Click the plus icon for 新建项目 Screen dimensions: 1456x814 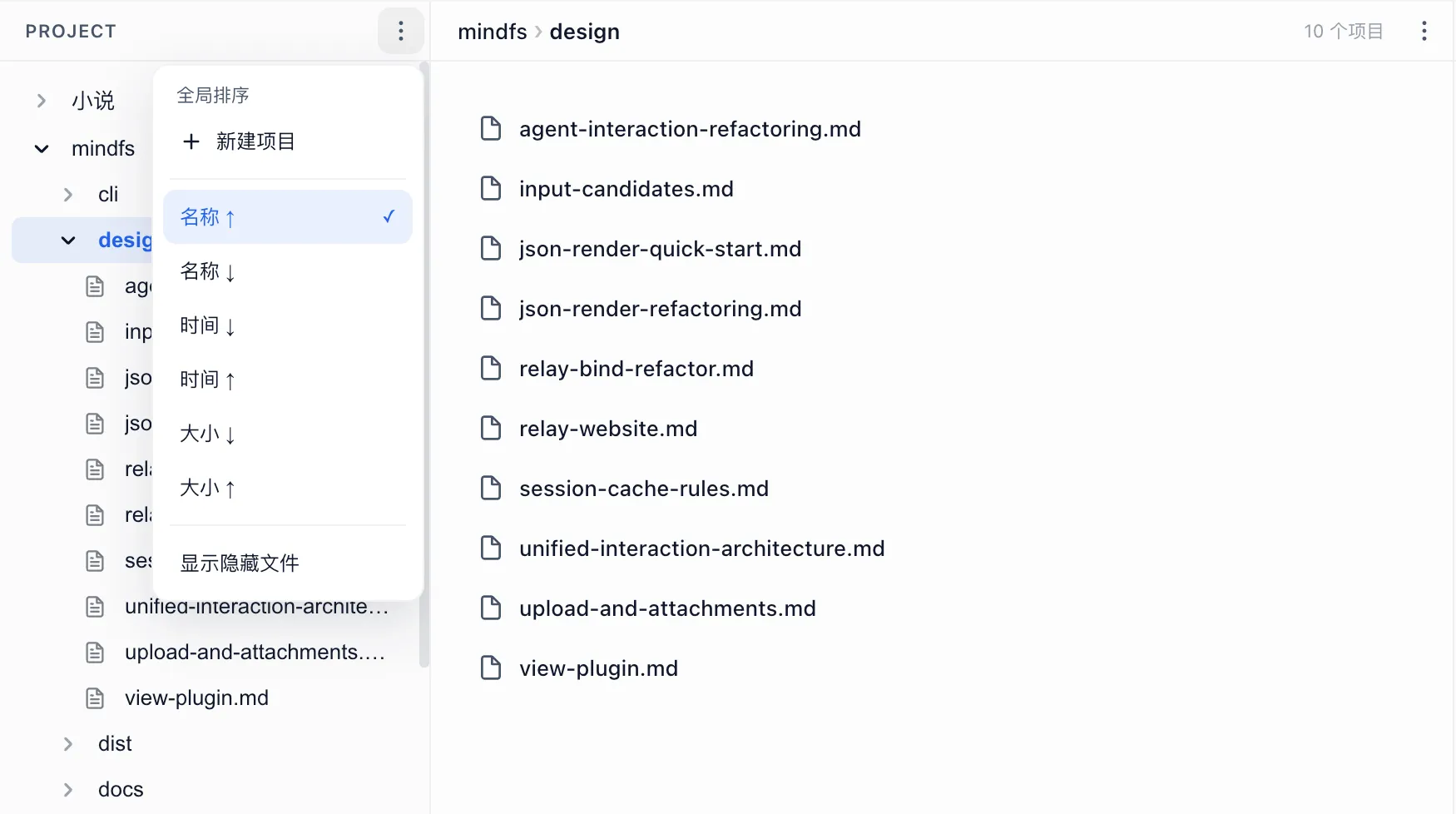click(x=191, y=141)
